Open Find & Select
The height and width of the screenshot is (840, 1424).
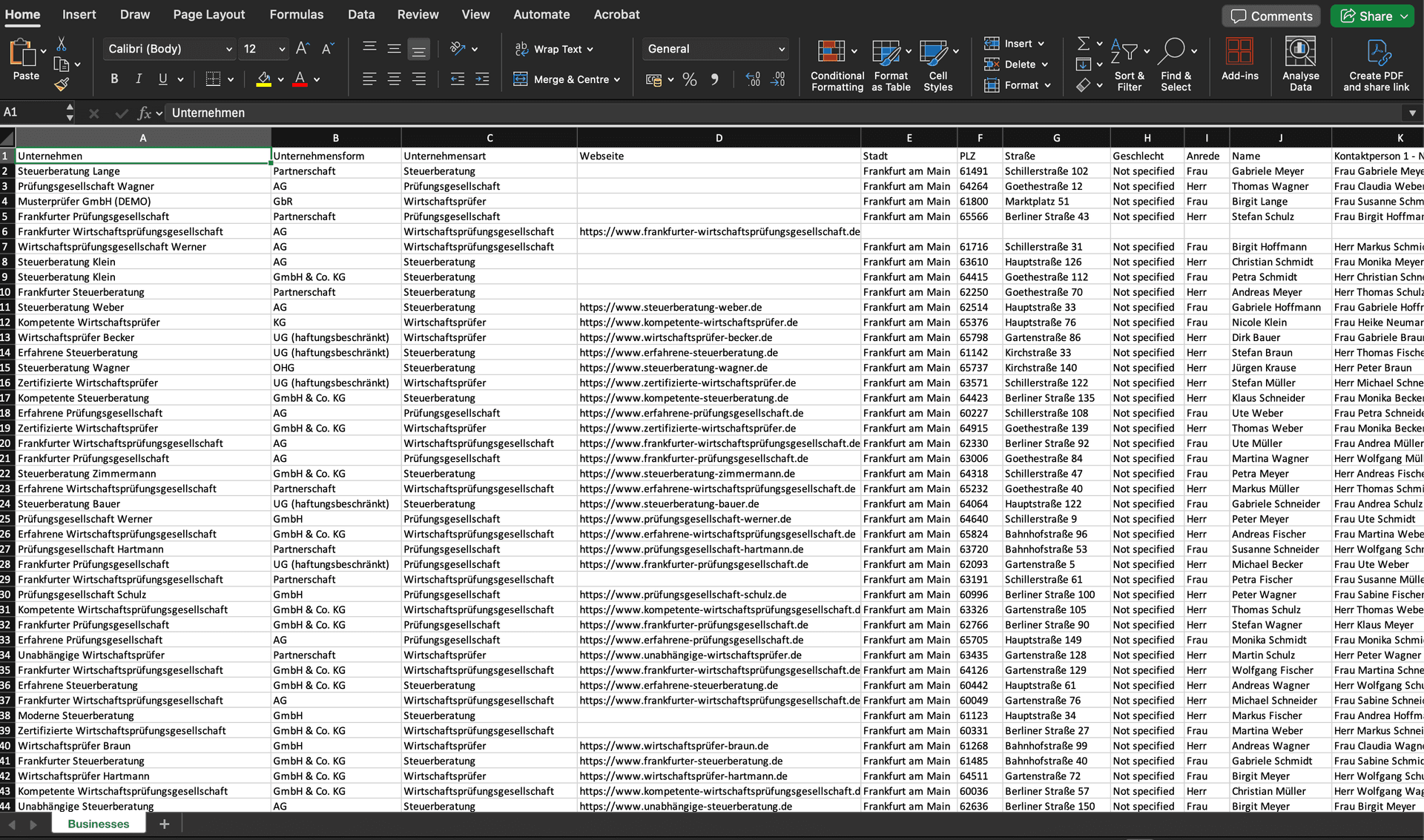pyautogui.click(x=1176, y=65)
